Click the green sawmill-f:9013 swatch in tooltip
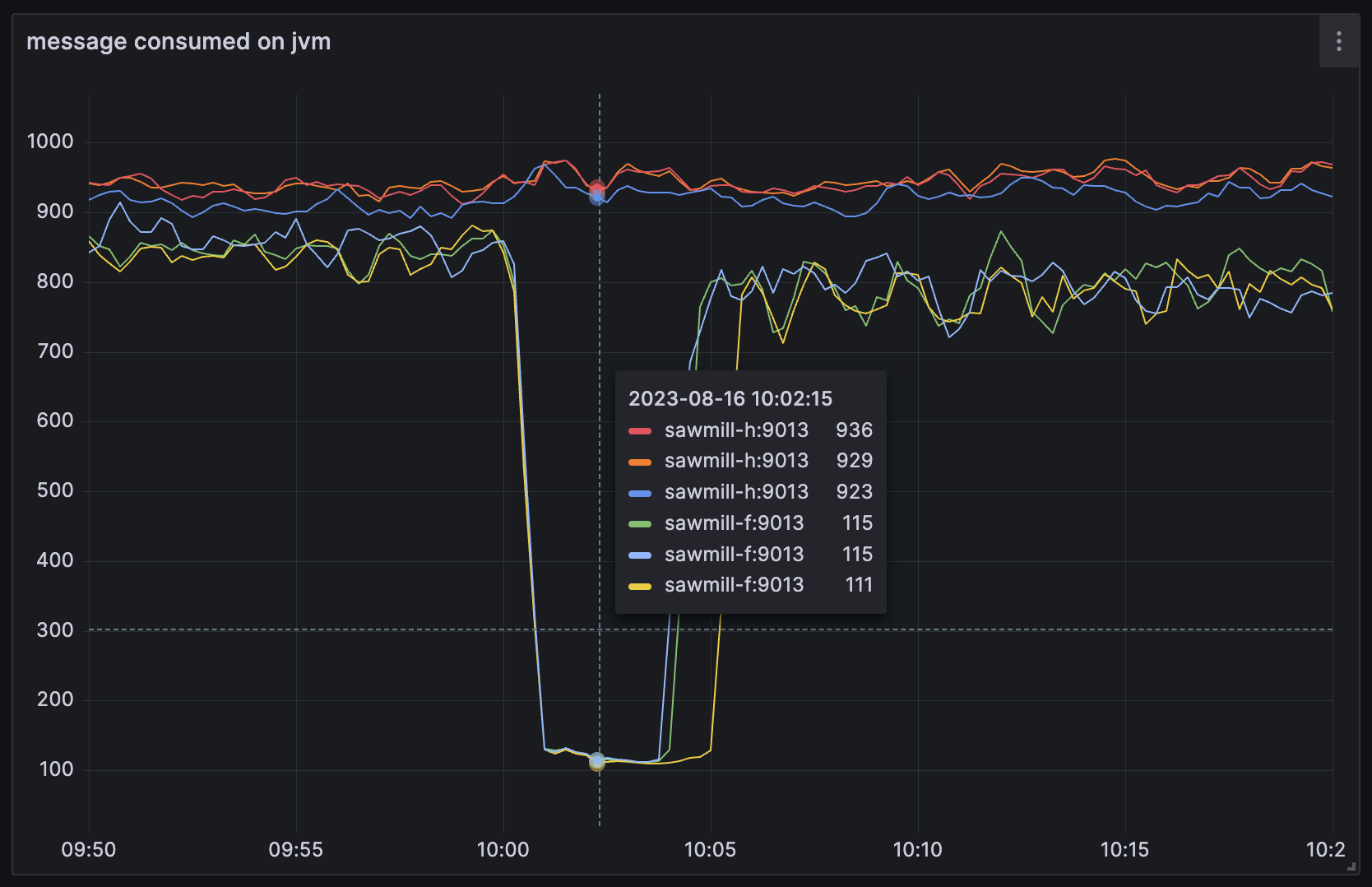1372x887 pixels. (640, 524)
